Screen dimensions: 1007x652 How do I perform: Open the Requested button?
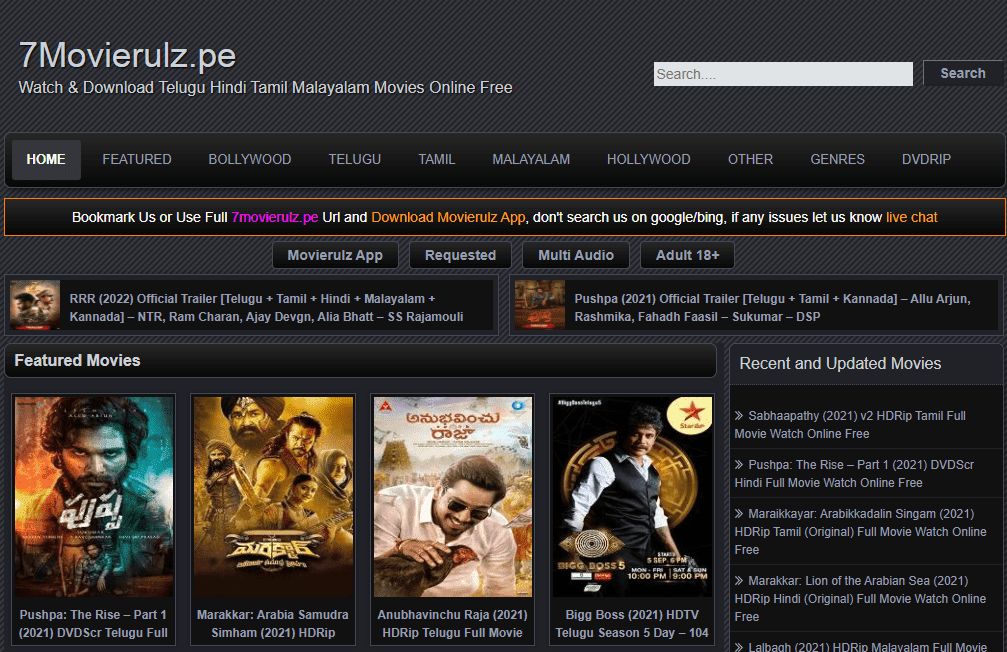[460, 255]
